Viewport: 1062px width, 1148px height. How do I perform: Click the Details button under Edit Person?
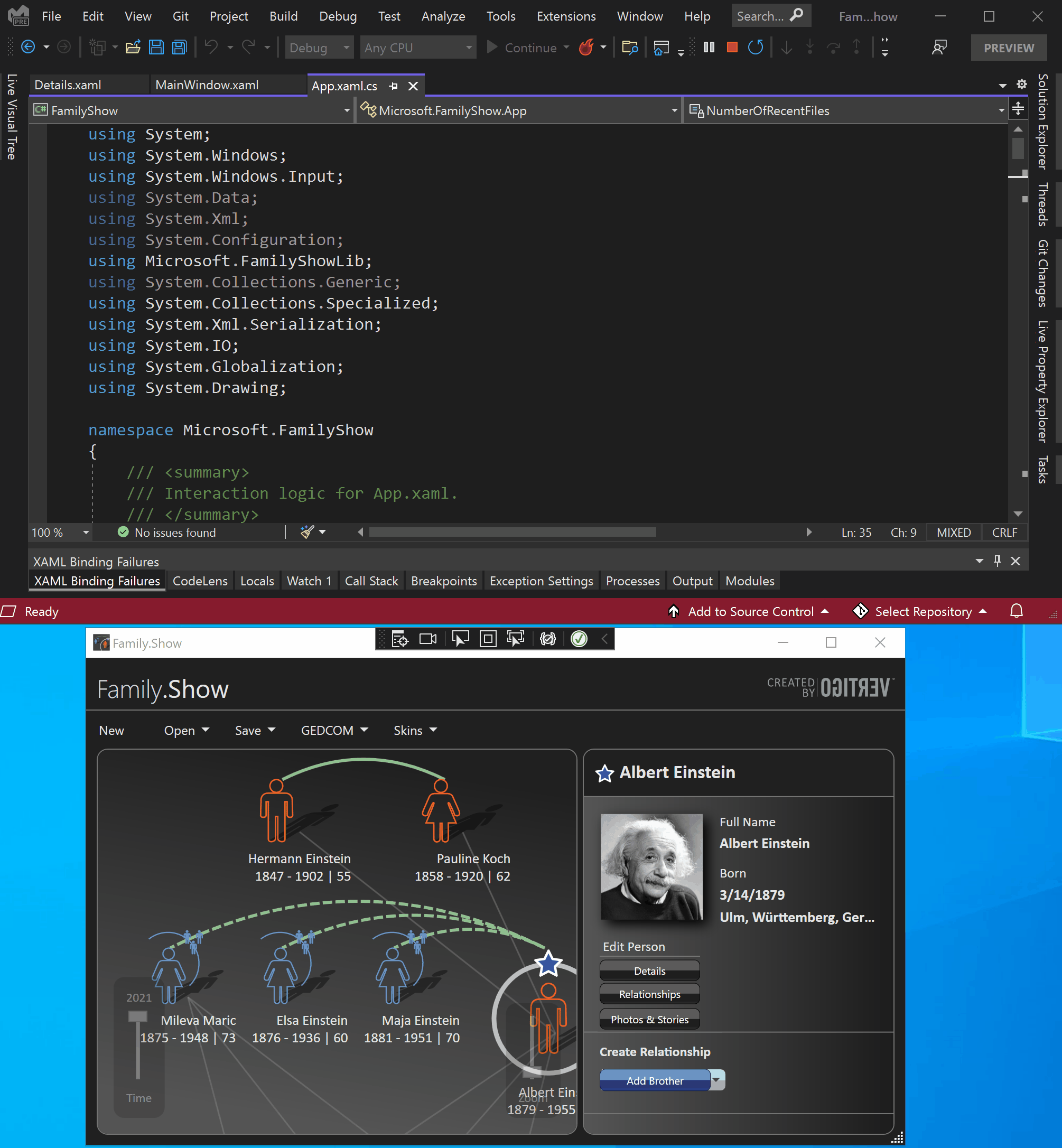pyautogui.click(x=648, y=970)
